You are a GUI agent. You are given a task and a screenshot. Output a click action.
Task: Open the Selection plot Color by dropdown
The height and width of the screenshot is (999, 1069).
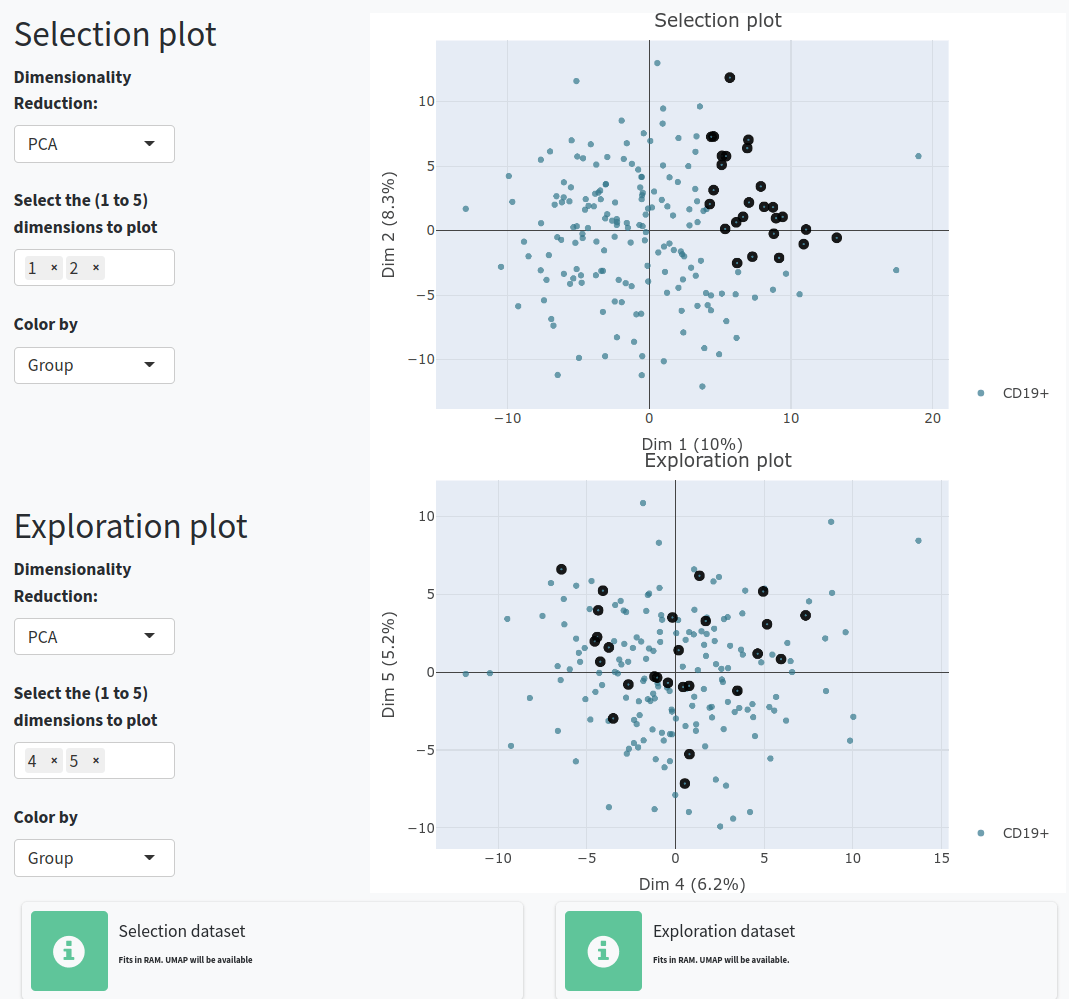[x=94, y=365]
